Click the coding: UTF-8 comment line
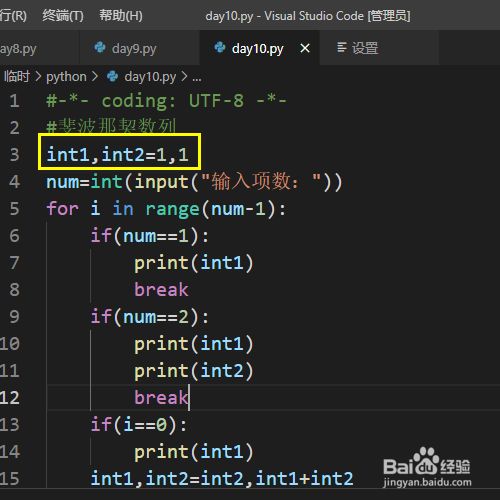The width and height of the screenshot is (500, 500). (166, 101)
